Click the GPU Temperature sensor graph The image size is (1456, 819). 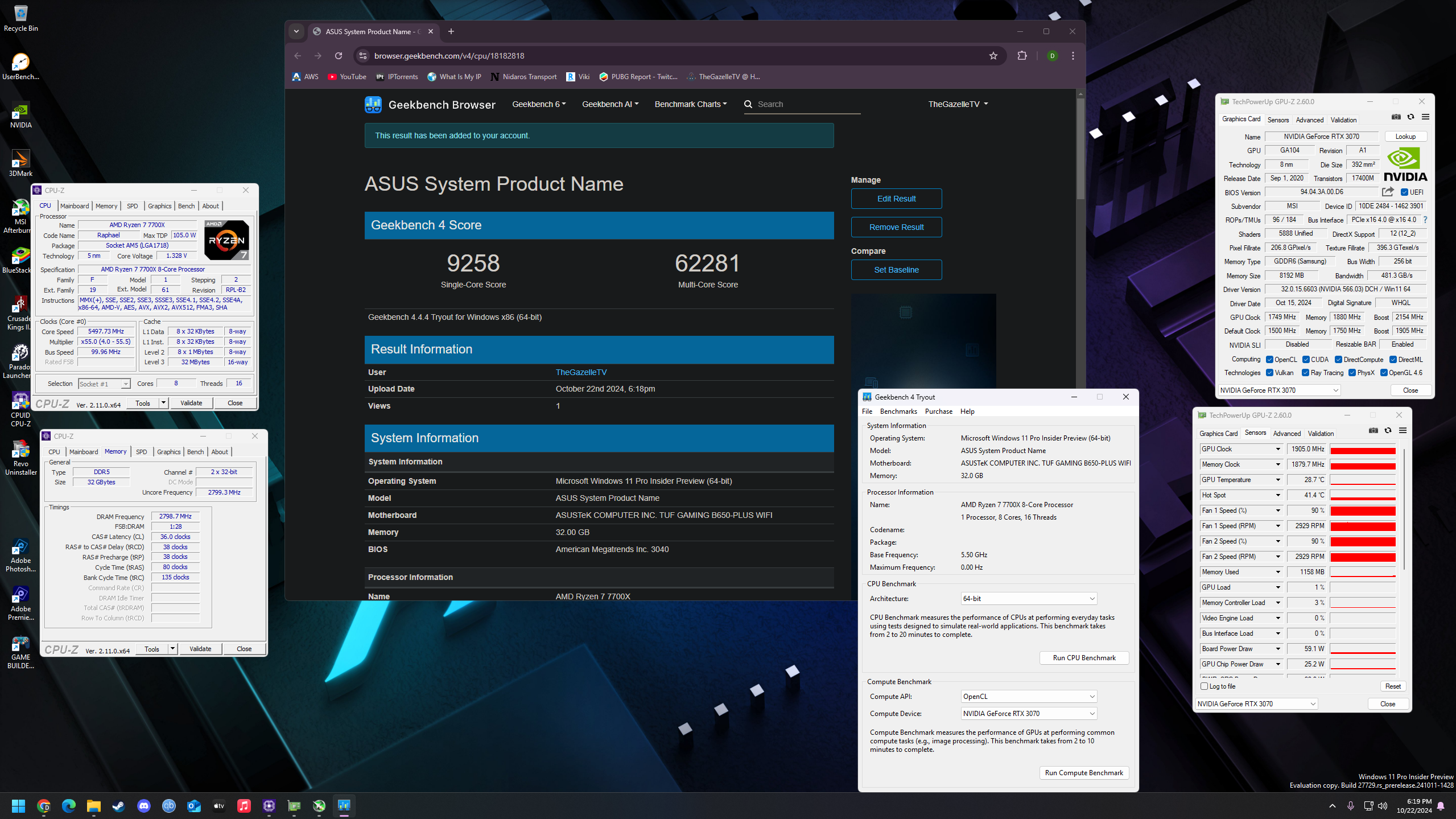(1362, 480)
